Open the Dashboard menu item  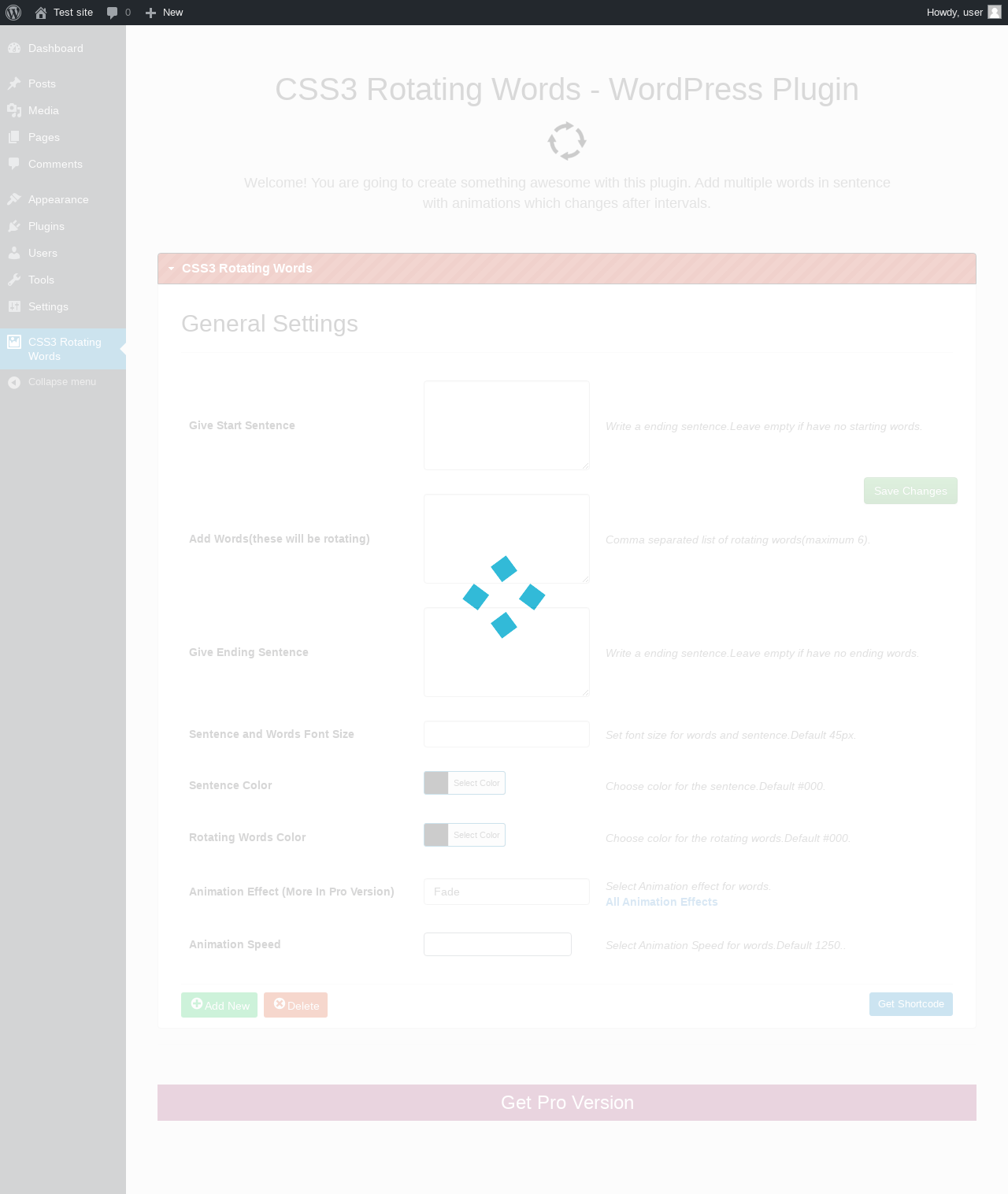tap(63, 48)
